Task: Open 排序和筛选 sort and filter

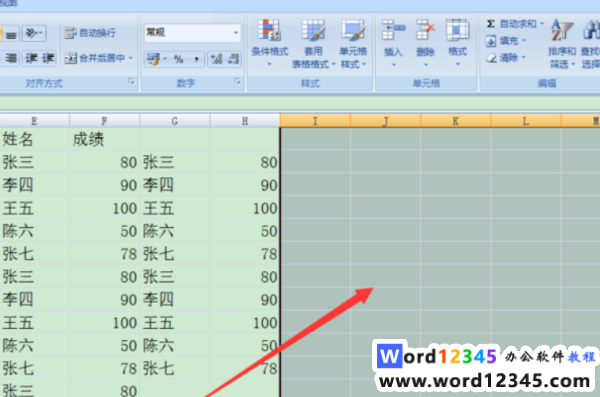Action: coord(562,44)
